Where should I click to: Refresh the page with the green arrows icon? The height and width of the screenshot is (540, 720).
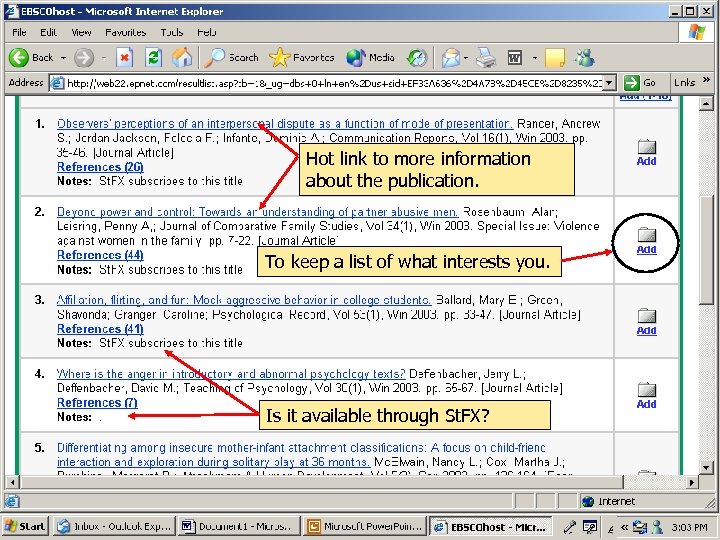click(153, 58)
